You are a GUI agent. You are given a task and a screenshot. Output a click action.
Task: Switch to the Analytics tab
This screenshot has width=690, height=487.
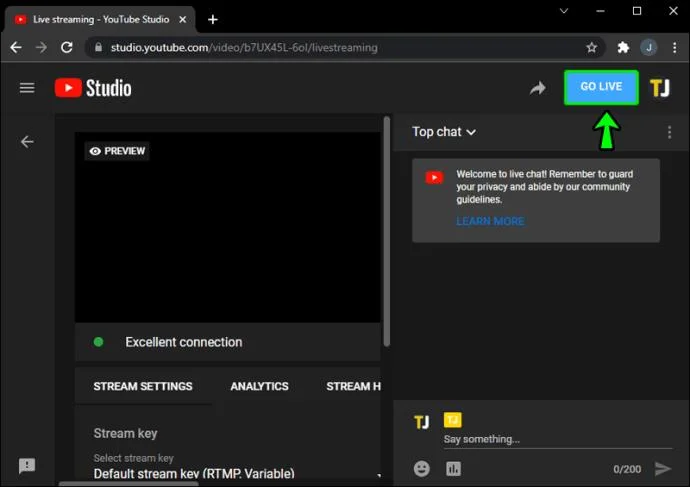point(260,386)
